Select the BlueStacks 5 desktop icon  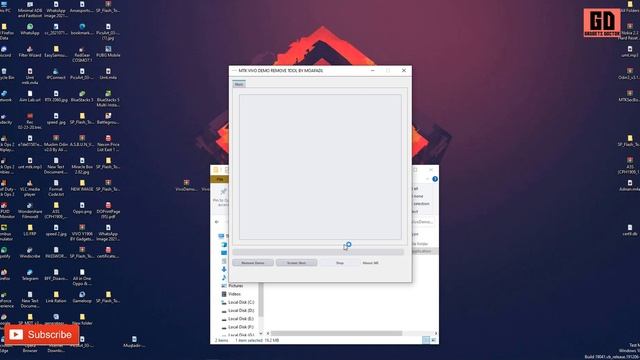82,96
